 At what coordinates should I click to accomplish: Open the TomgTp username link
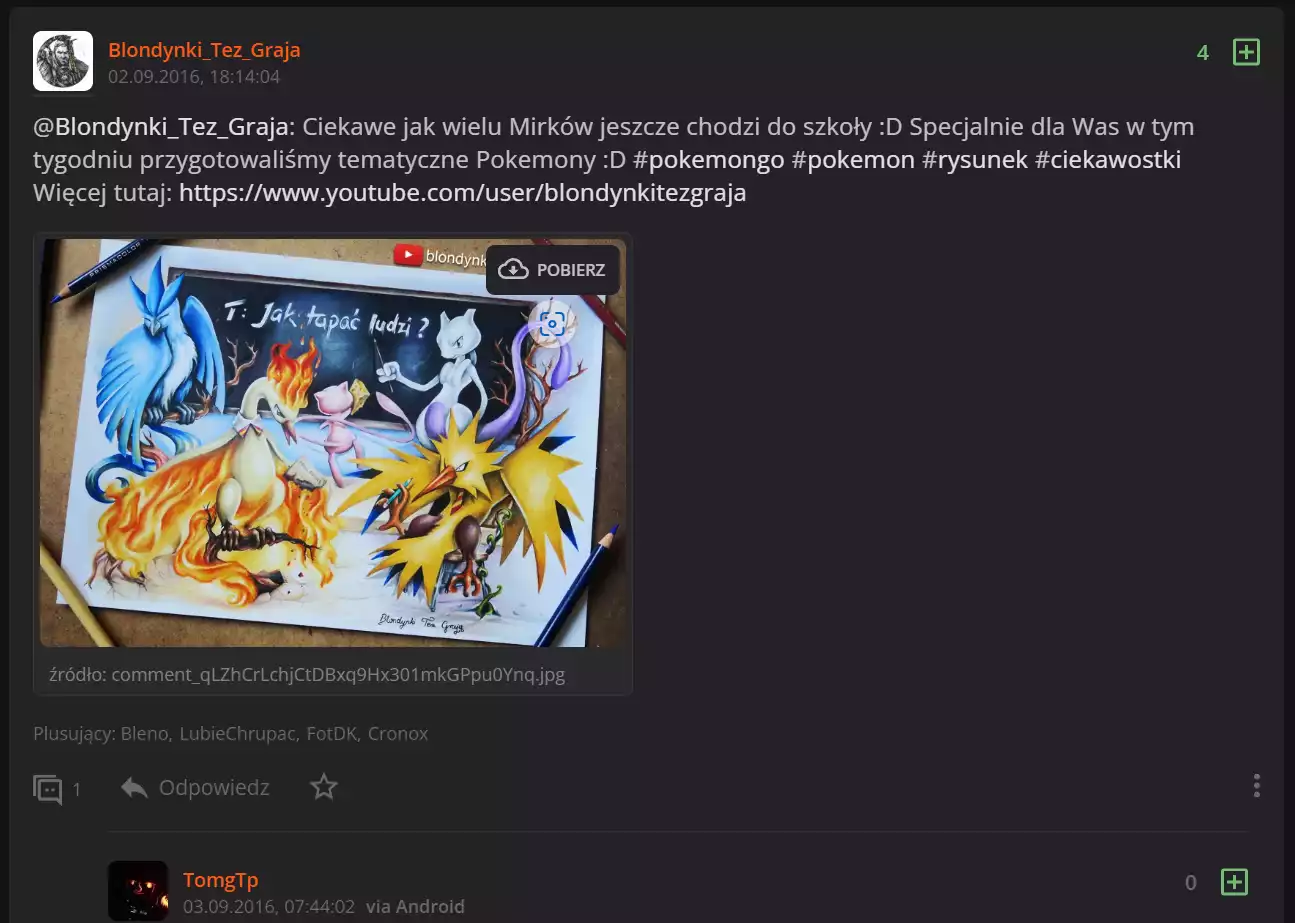221,880
